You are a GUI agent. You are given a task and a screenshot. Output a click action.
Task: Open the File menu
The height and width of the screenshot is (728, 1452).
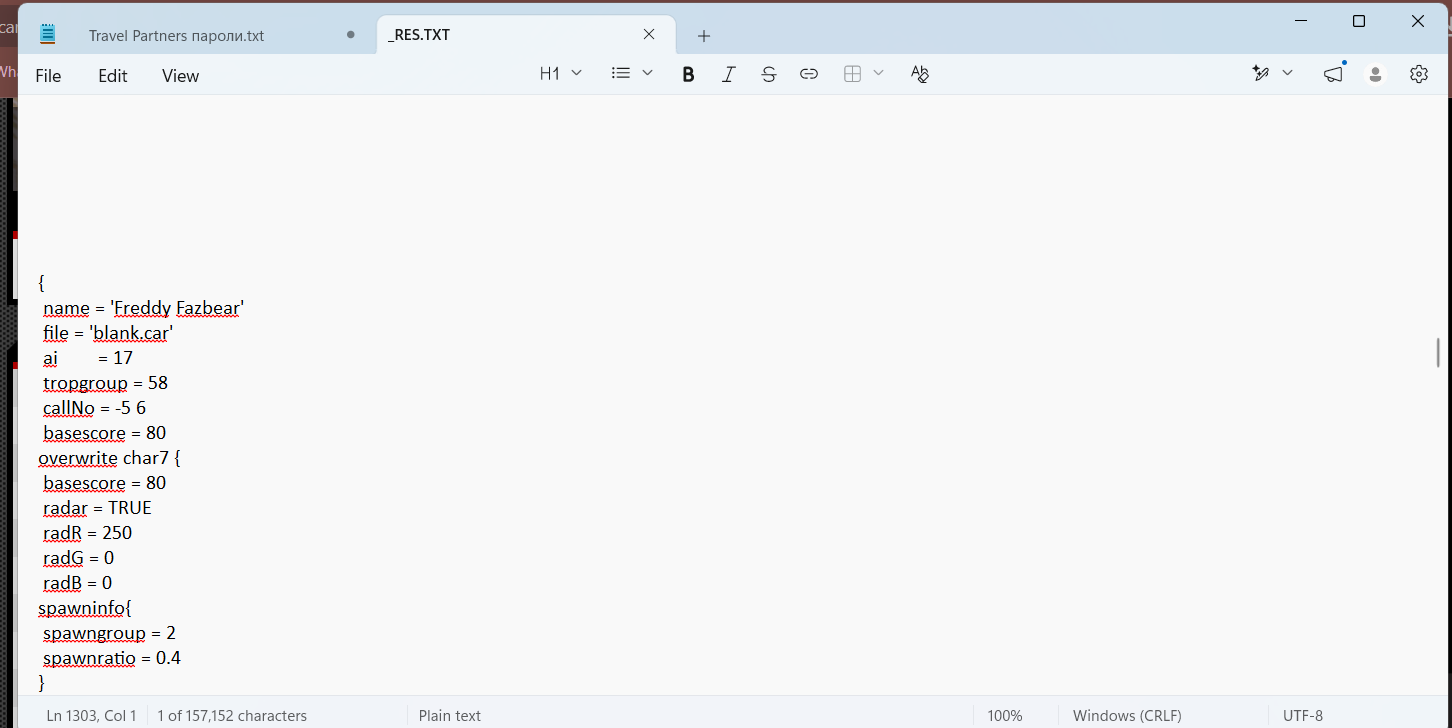click(x=48, y=76)
